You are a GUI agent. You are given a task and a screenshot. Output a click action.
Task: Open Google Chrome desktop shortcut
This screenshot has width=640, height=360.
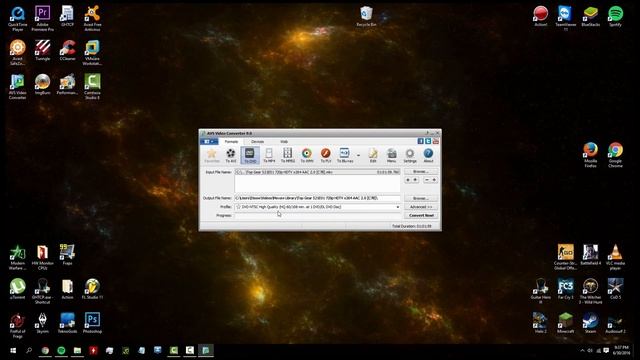pos(615,155)
